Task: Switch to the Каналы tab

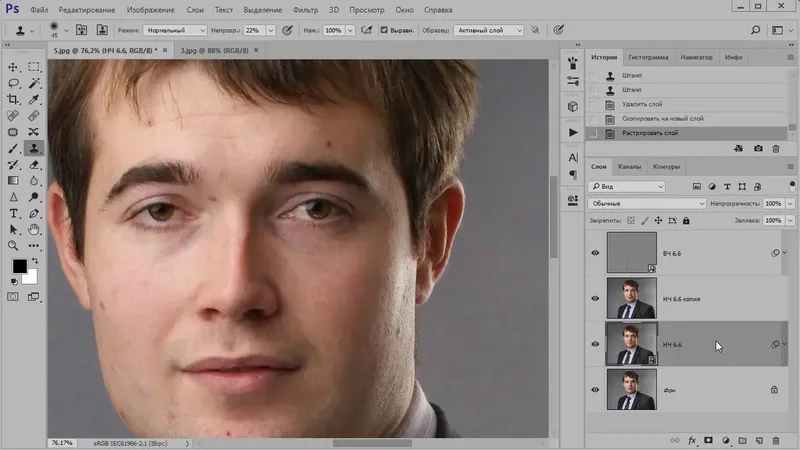Action: [629, 167]
